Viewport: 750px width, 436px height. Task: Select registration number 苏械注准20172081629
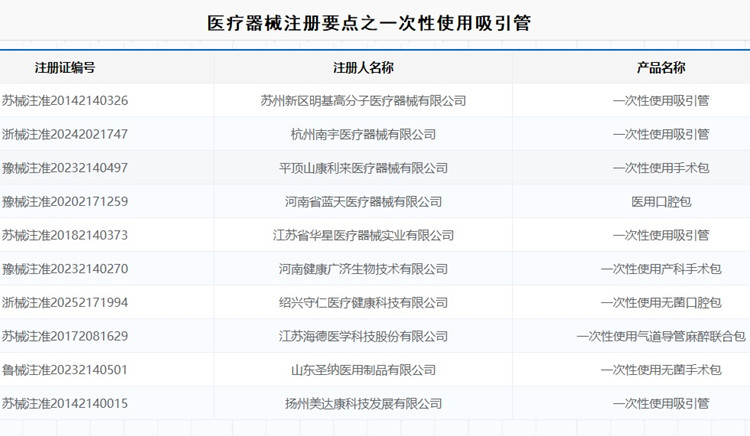pyautogui.click(x=65, y=336)
